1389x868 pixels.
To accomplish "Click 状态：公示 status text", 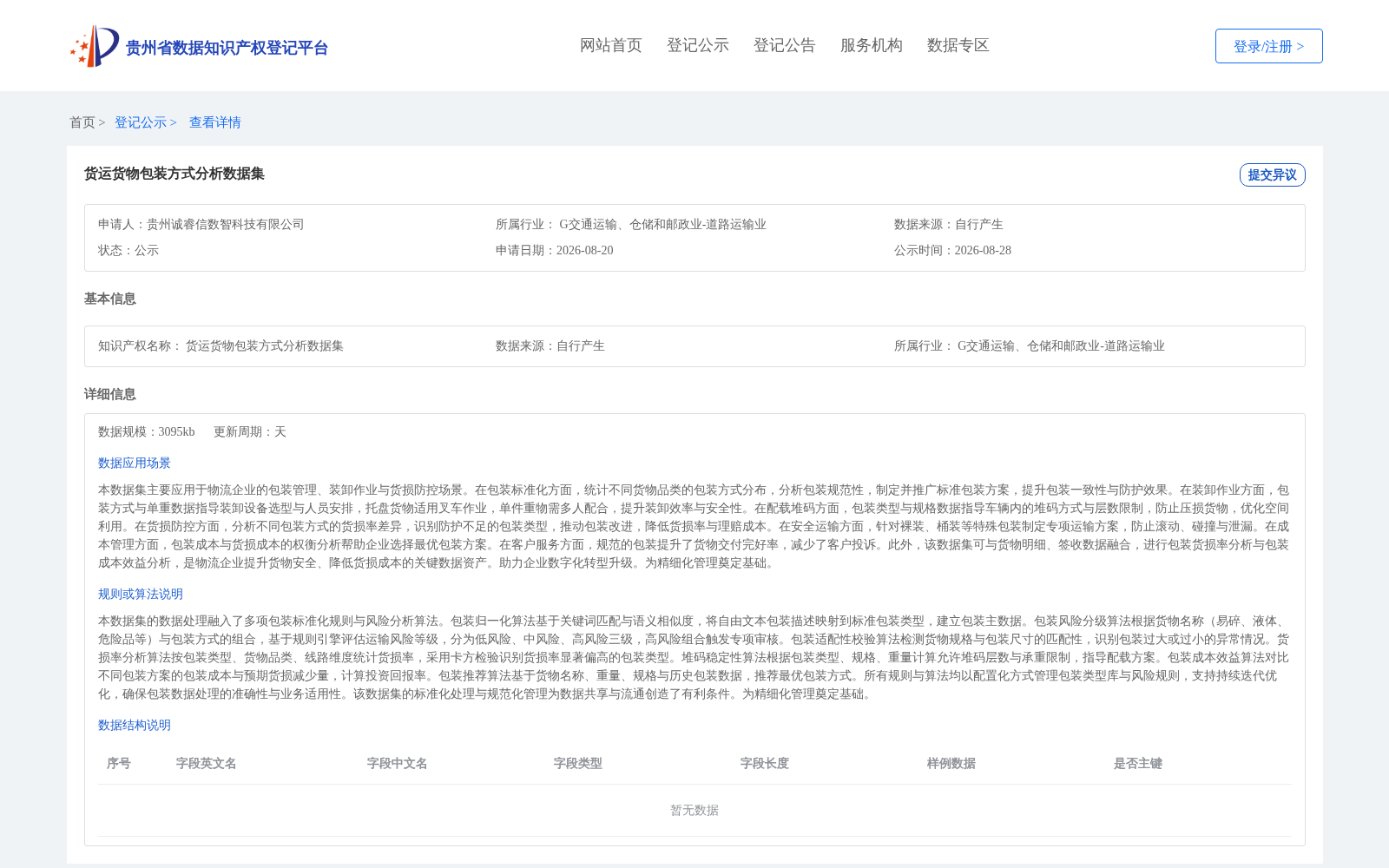I will pos(128,250).
